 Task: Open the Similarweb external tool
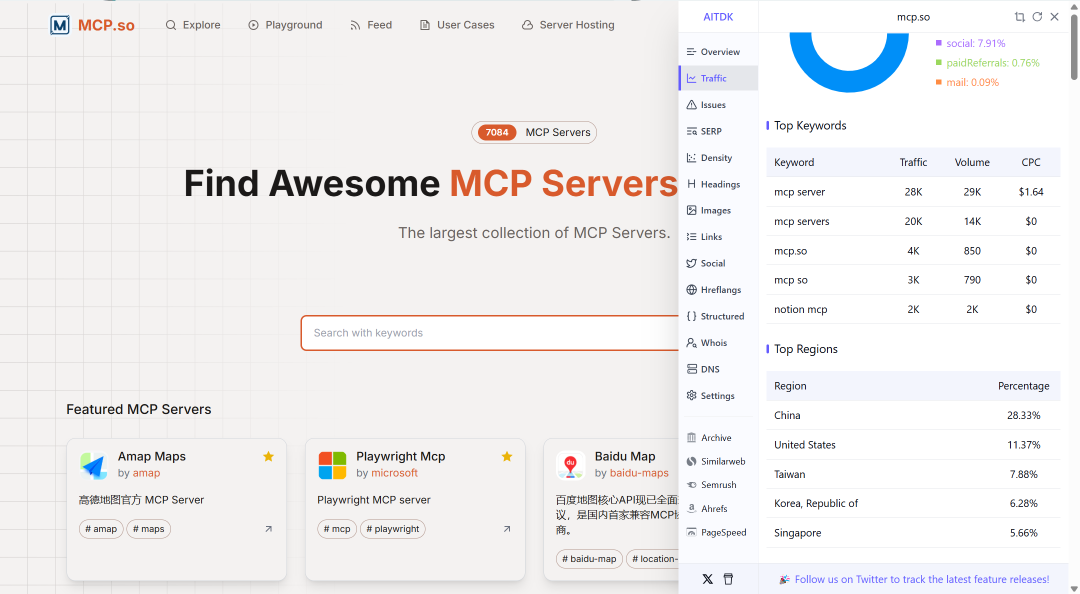(718, 461)
